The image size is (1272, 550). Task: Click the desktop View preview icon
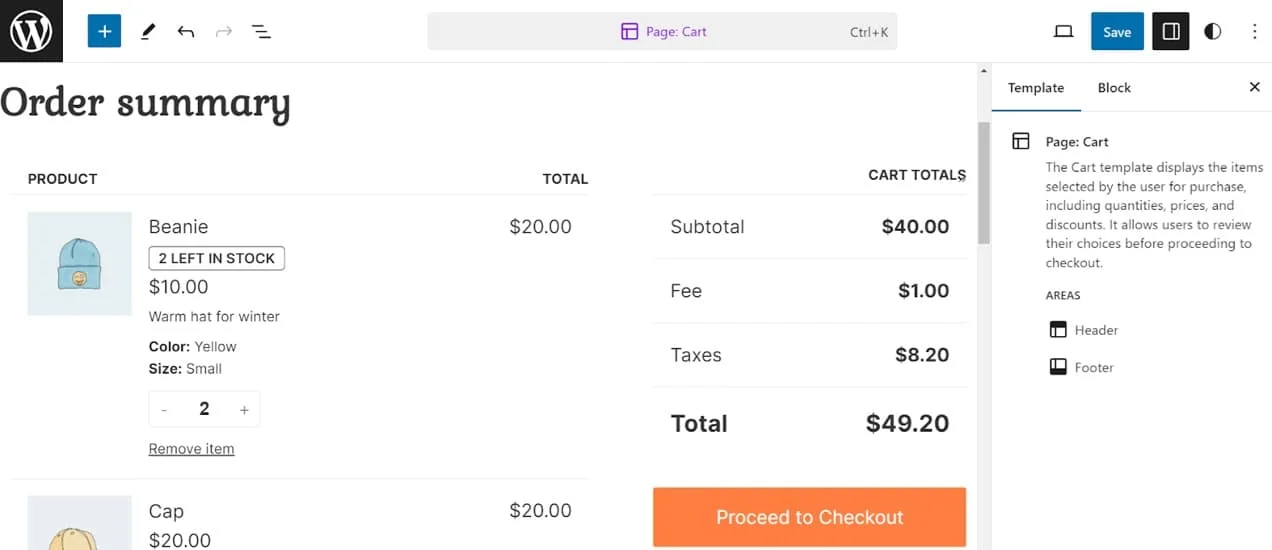[1064, 31]
